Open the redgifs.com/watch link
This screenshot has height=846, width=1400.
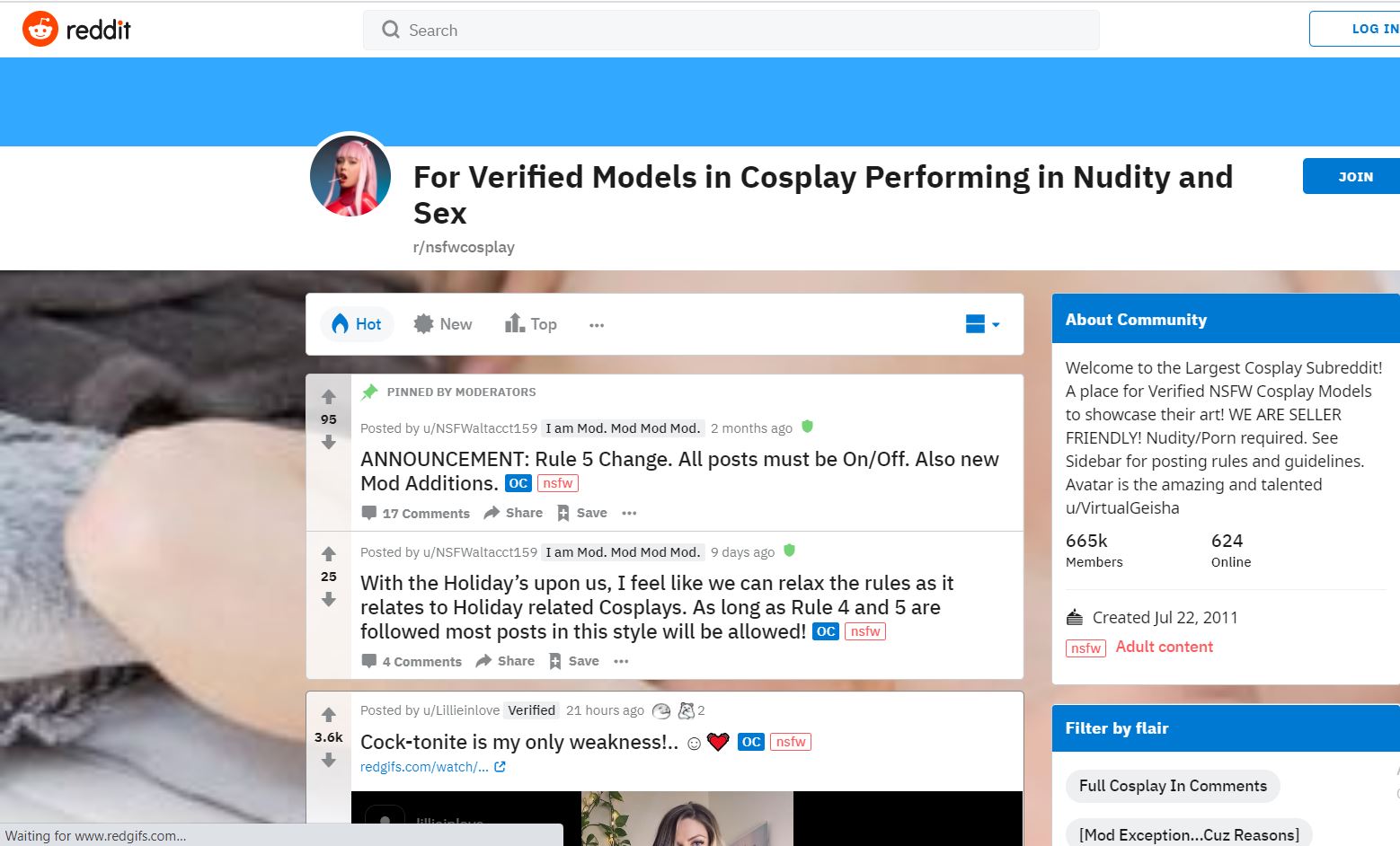point(424,767)
